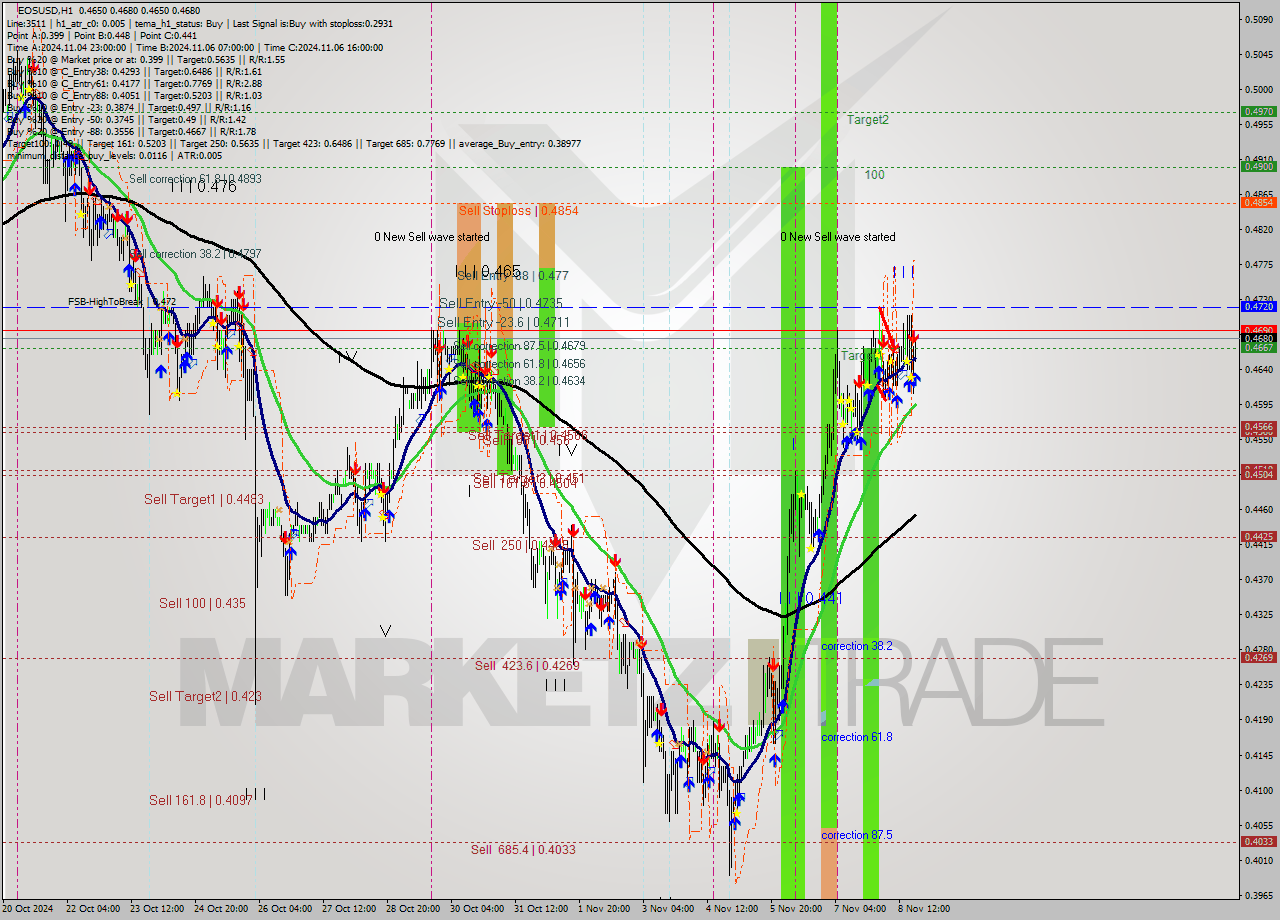Screen dimensions: 1280x920
Task: Click the '8 Nov 12:00' time label
Action: coord(923,909)
